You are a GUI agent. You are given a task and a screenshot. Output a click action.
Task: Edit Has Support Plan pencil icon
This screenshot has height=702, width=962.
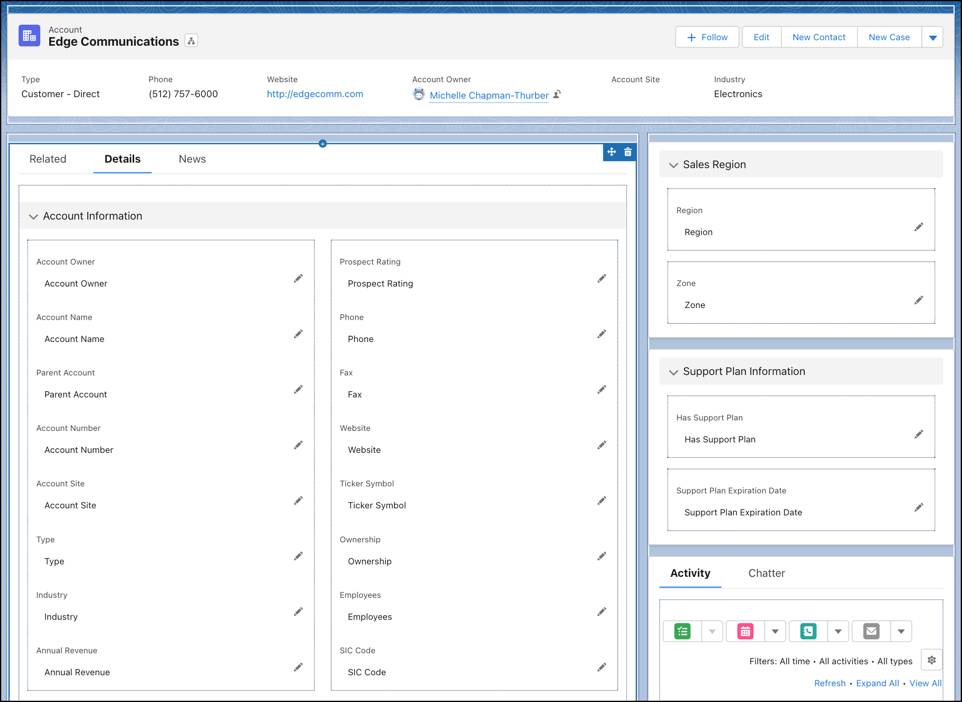tap(918, 434)
